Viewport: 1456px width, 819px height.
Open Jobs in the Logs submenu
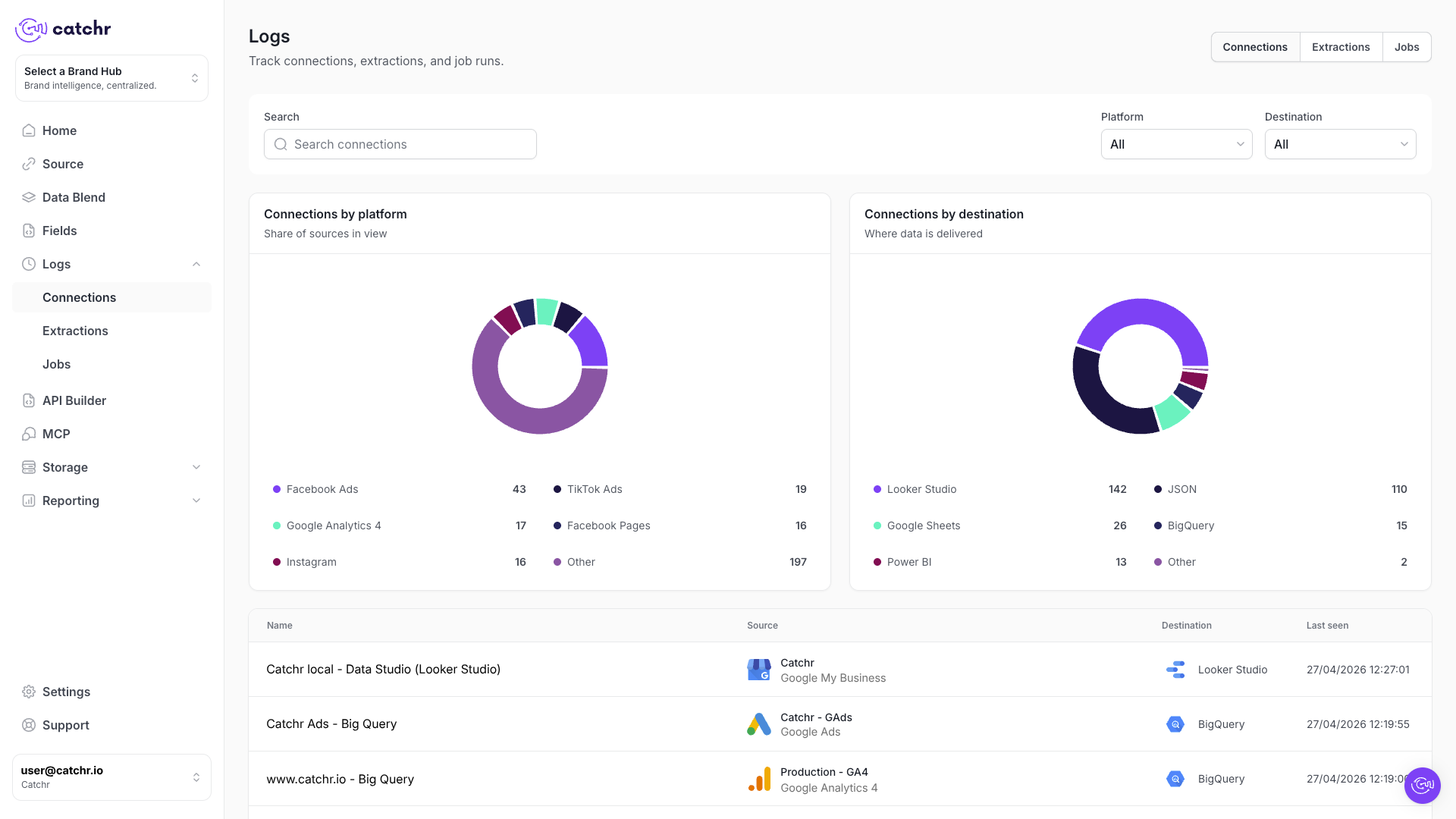pyautogui.click(x=111, y=364)
